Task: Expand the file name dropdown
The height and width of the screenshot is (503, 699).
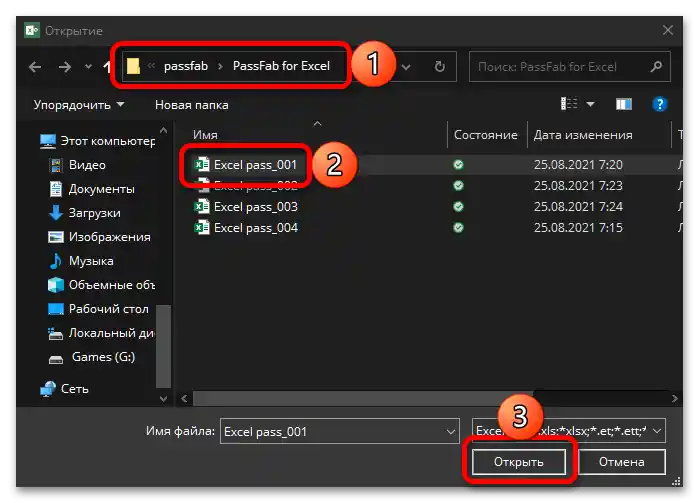Action: pos(451,432)
